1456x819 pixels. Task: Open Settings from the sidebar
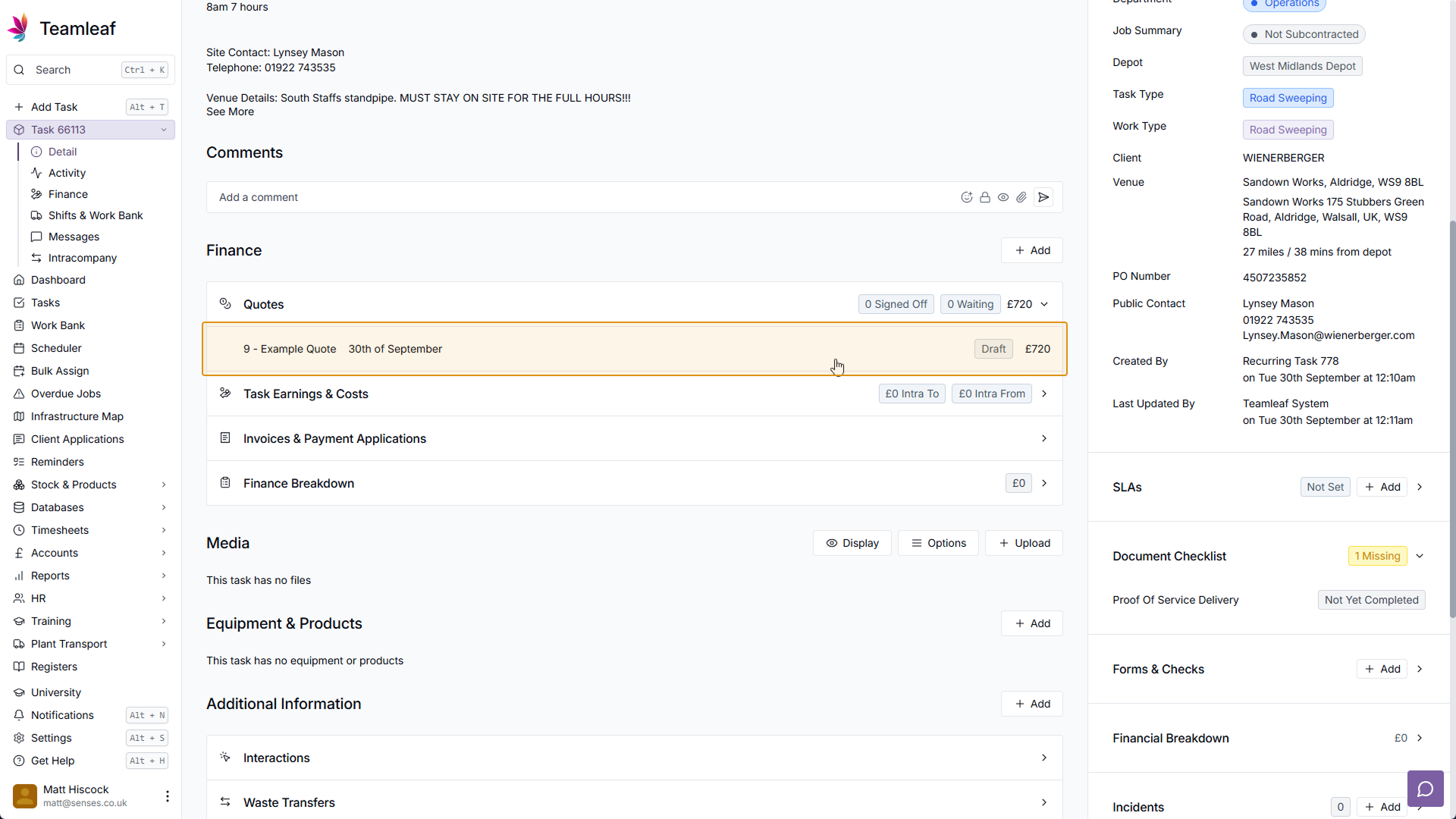pos(51,738)
